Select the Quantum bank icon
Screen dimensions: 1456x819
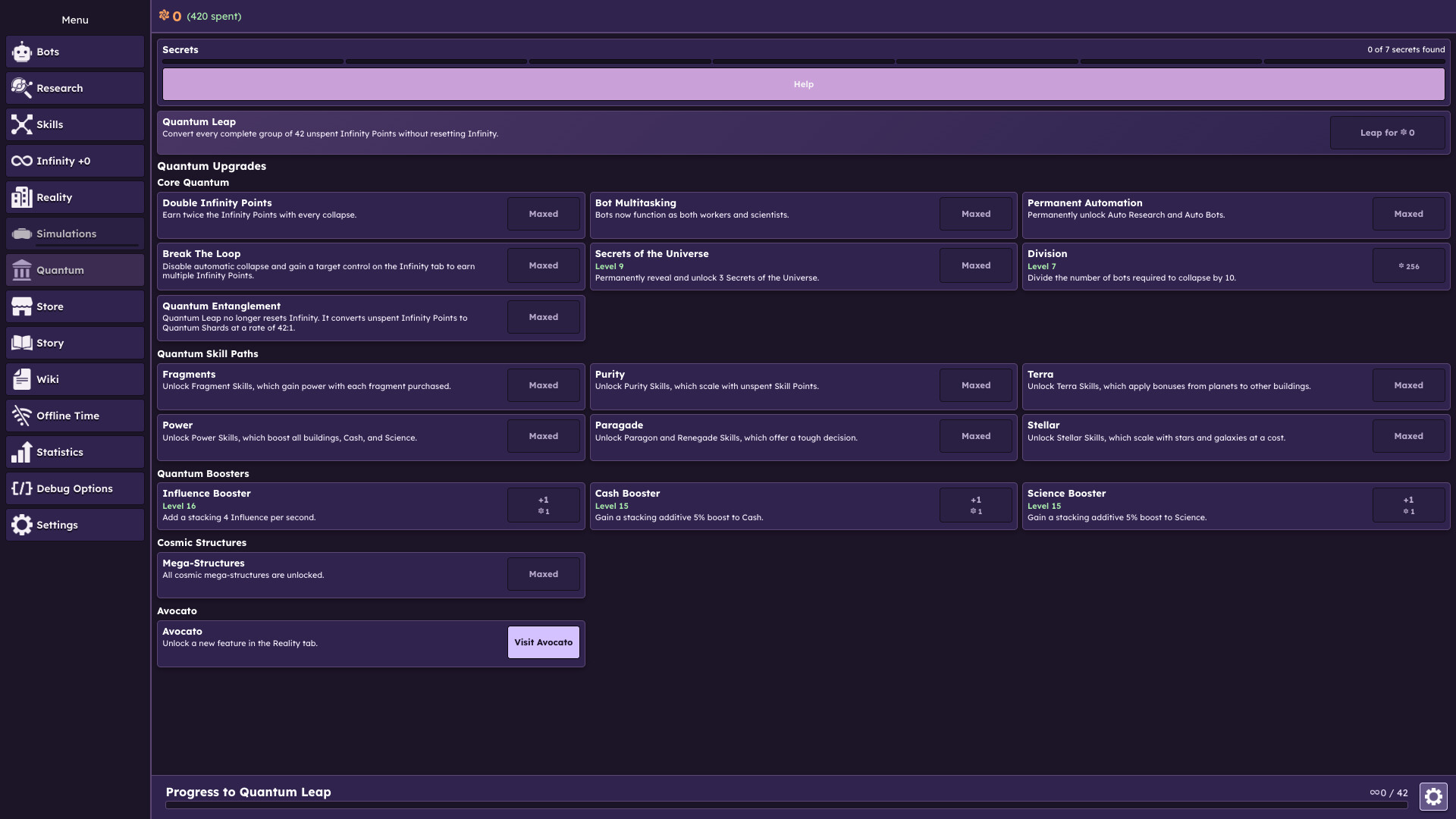point(22,270)
